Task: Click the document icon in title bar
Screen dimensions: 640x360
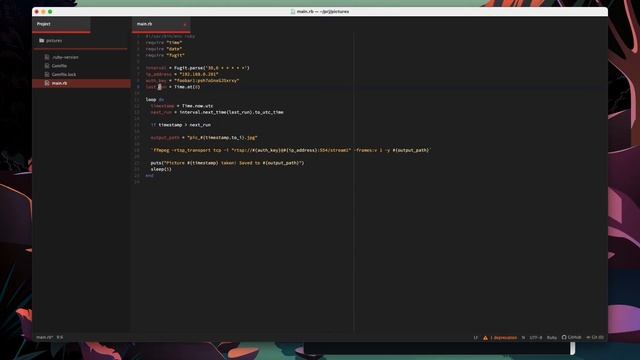Action: (293, 11)
